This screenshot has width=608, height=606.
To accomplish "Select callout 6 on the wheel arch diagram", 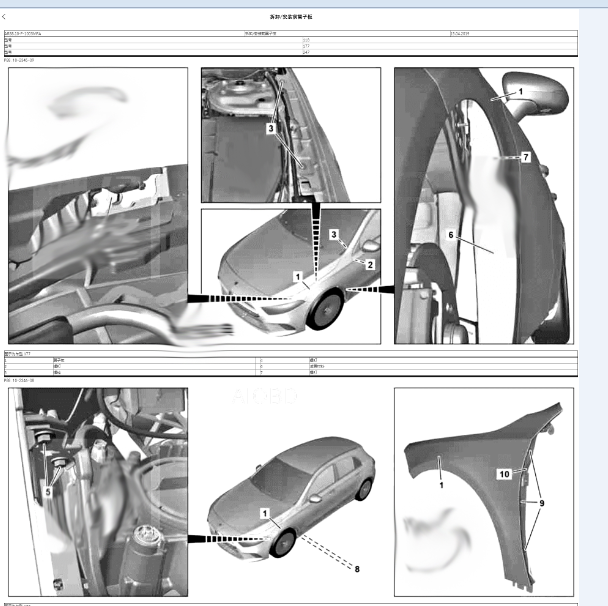I will pos(451,235).
